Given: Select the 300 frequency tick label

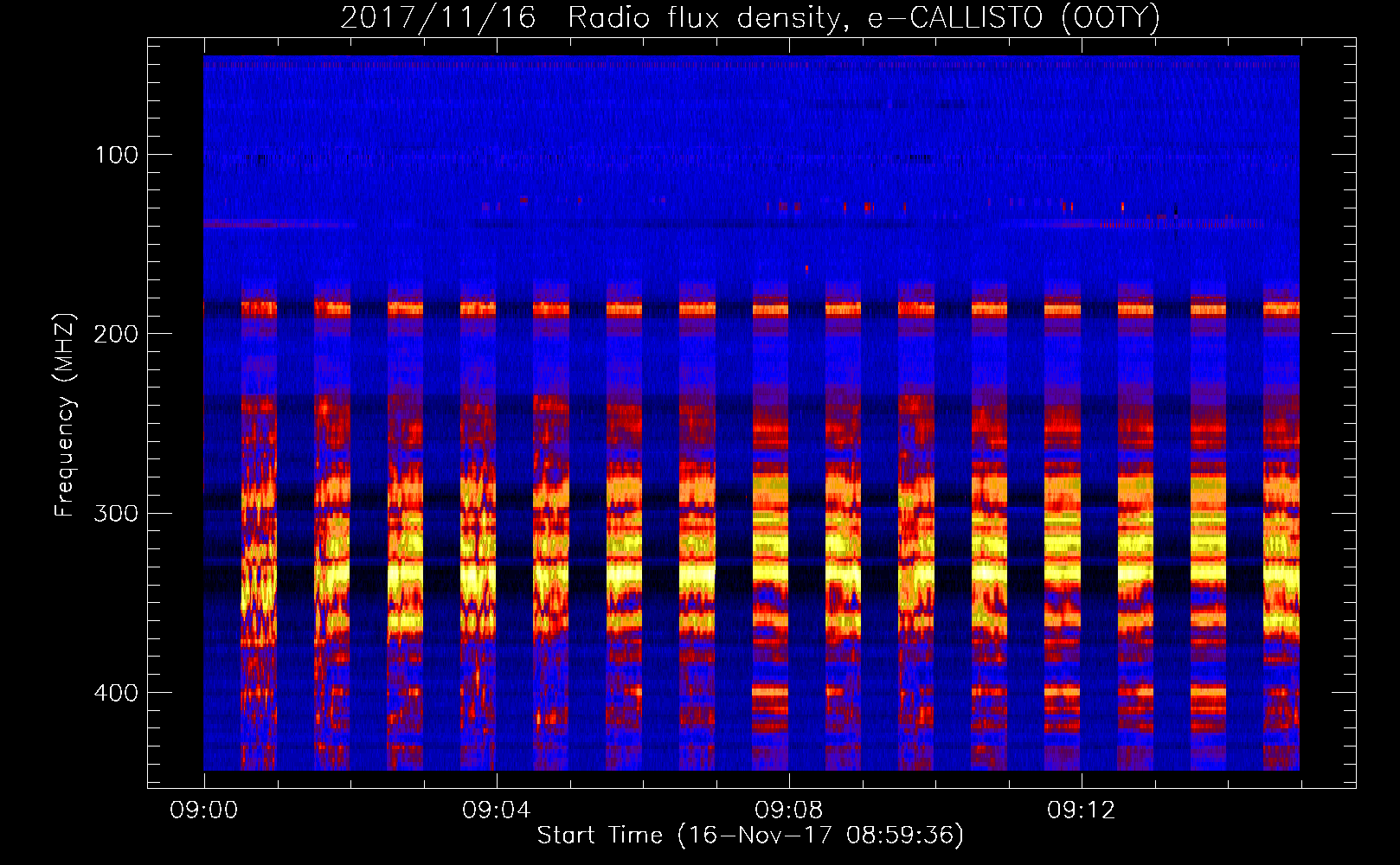Looking at the screenshot, I should coord(116,513).
